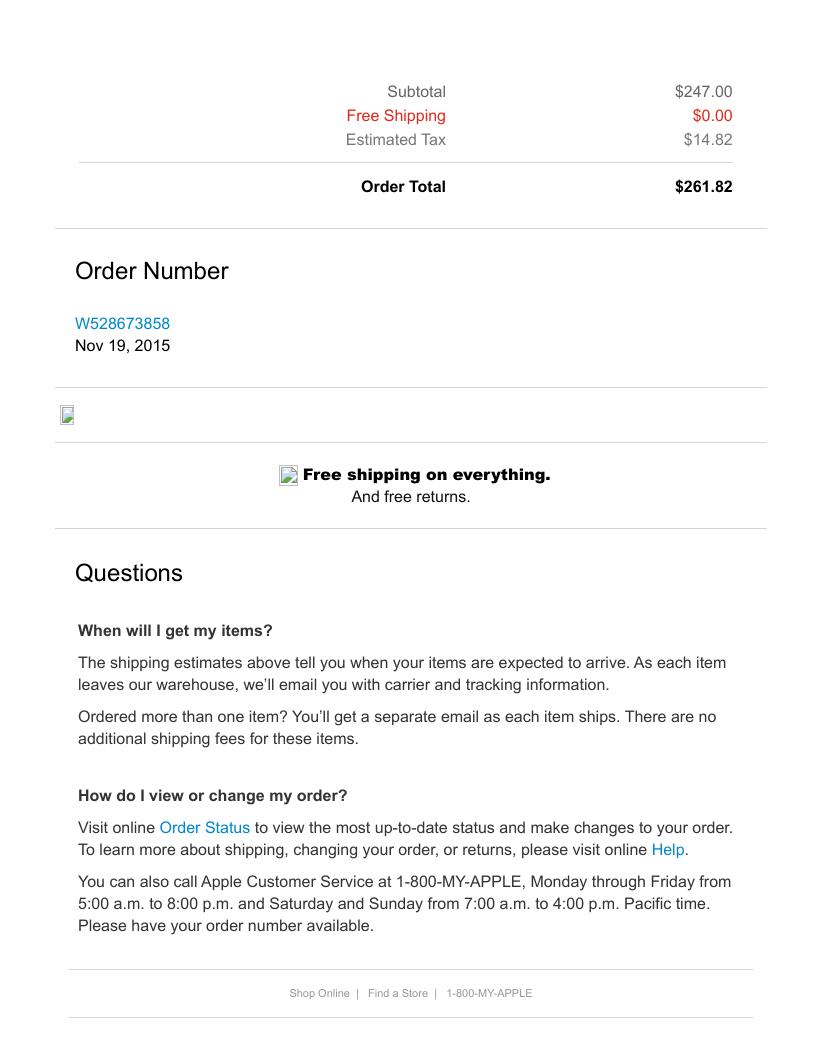Click the 1-800-MY-APPLE footer link

489,993
